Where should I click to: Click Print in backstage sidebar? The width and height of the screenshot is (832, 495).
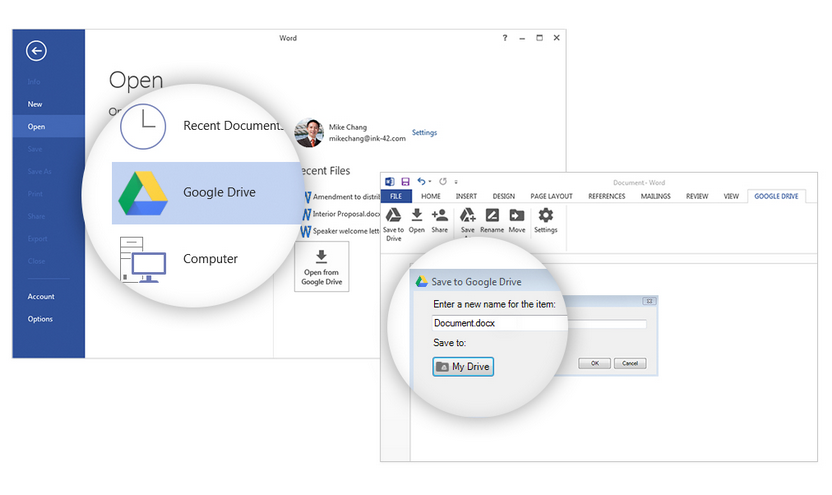pos(35,194)
